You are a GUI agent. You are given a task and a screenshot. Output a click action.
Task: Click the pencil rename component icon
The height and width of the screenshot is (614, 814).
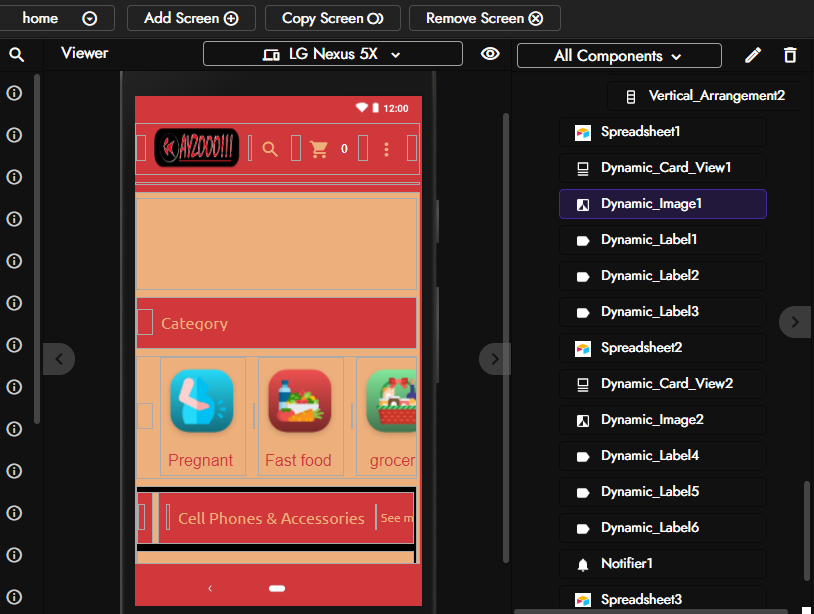click(753, 55)
